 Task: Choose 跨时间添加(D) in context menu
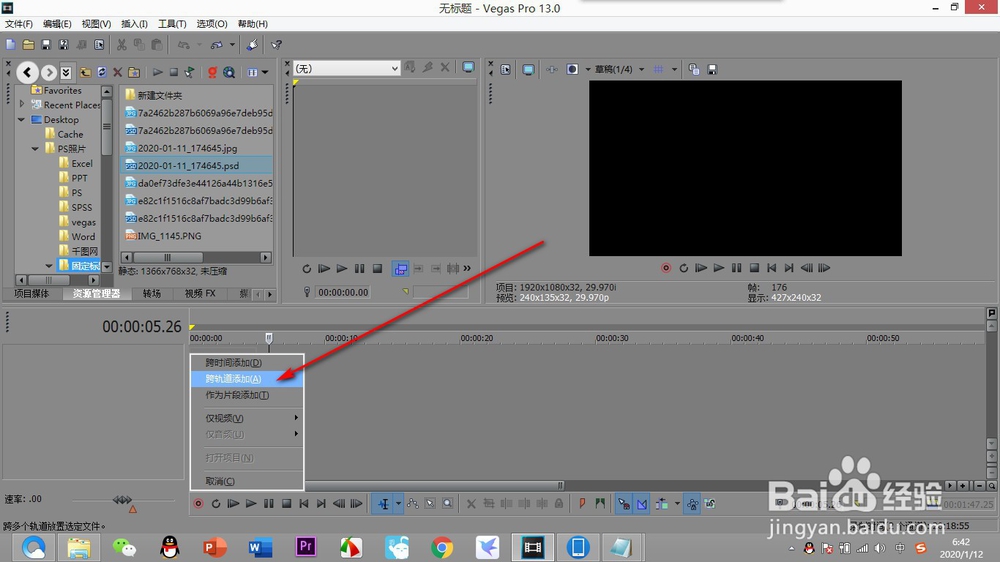point(247,362)
